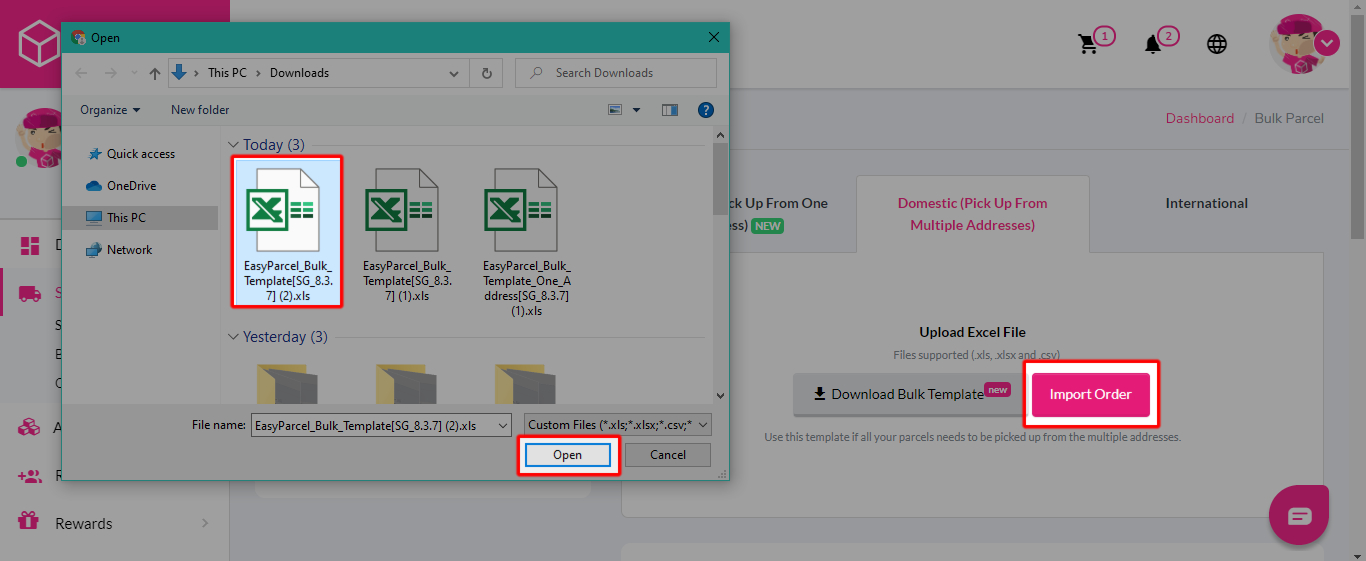Open the user avatar menu arrow
Screen dimensions: 1366x561
tap(1327, 43)
